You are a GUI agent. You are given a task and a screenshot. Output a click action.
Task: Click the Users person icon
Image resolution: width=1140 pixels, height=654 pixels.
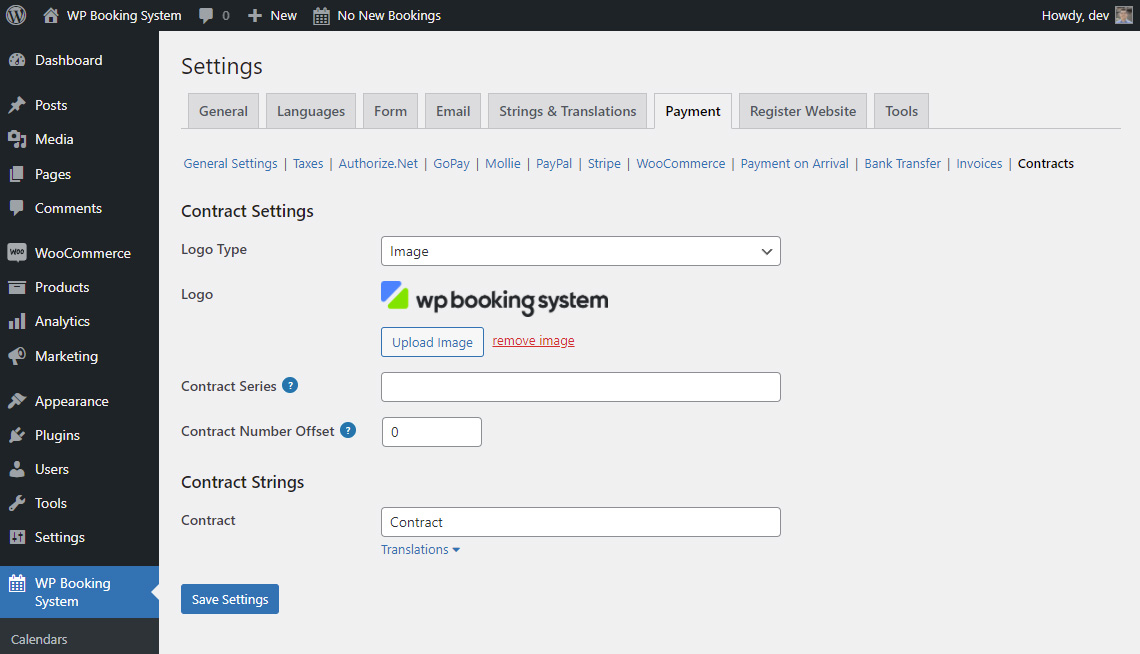click(17, 469)
